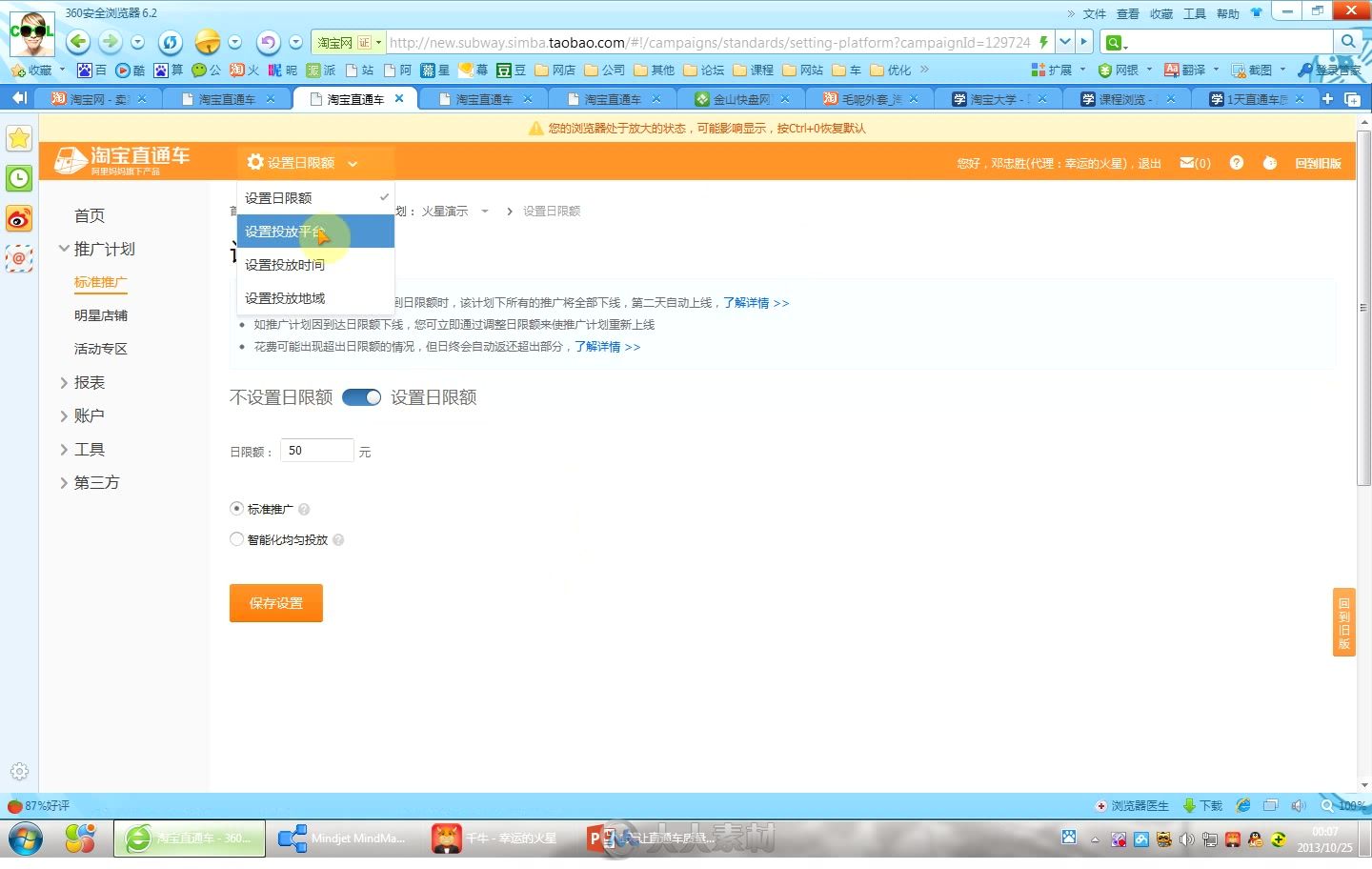Open 首页 in the left sidebar
This screenshot has height=869, width=1372.
pyautogui.click(x=90, y=216)
